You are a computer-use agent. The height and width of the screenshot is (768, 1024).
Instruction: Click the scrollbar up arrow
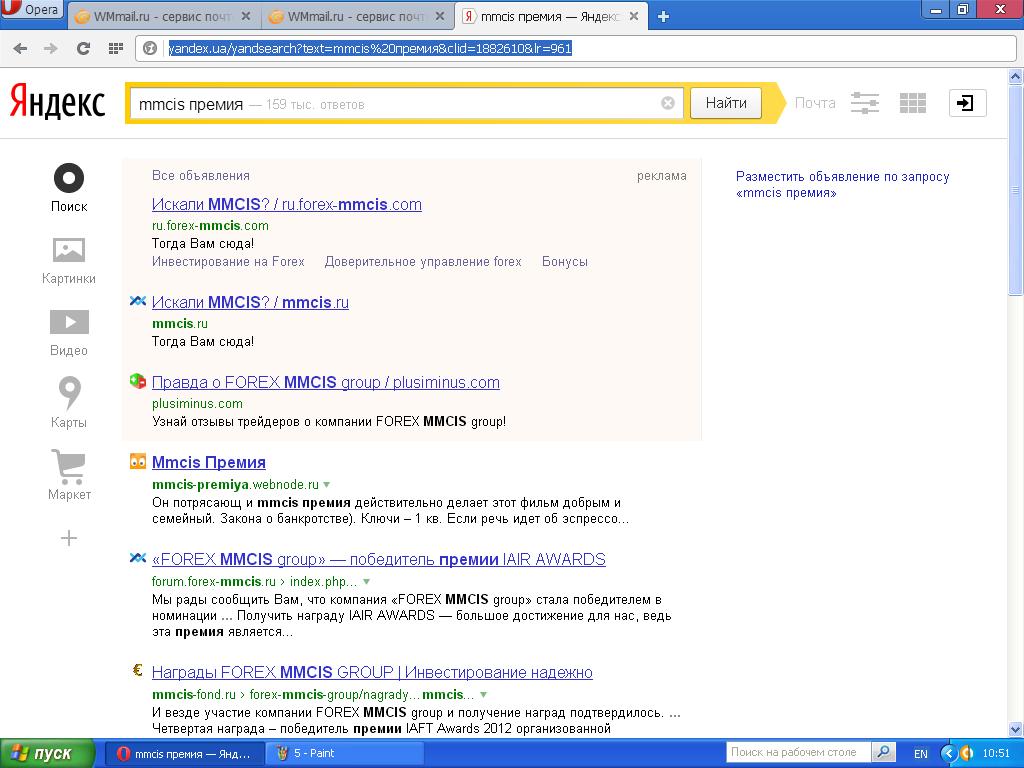[x=1016, y=76]
